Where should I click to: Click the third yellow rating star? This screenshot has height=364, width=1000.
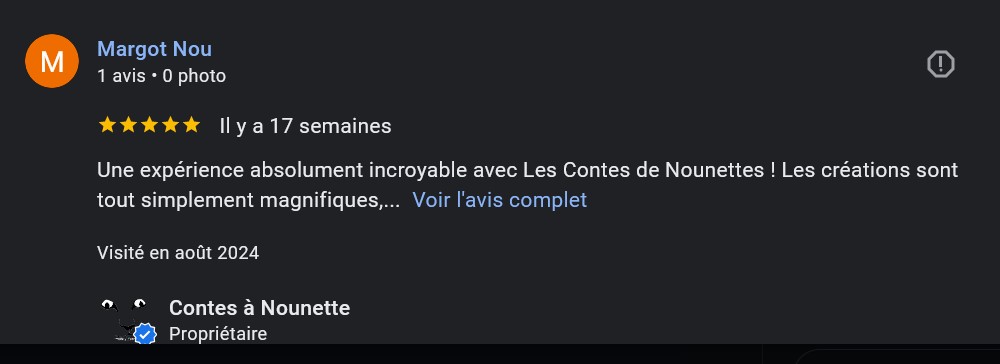pos(149,125)
